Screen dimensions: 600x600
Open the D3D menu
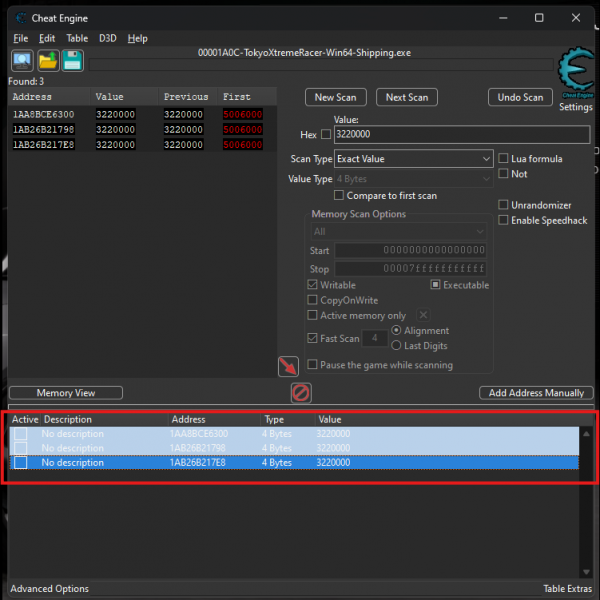click(x=108, y=38)
